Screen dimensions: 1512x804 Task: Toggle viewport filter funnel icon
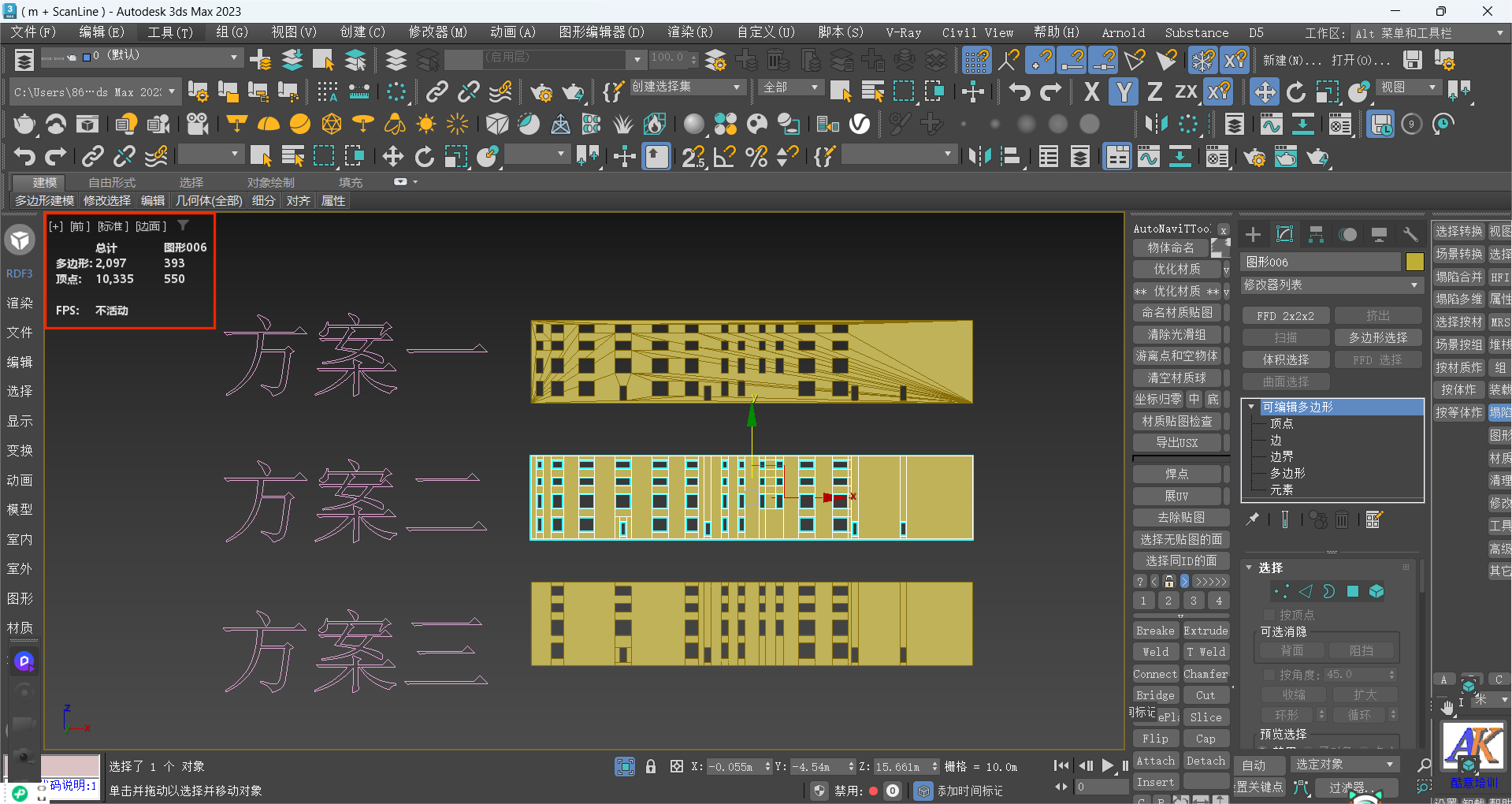tap(183, 225)
